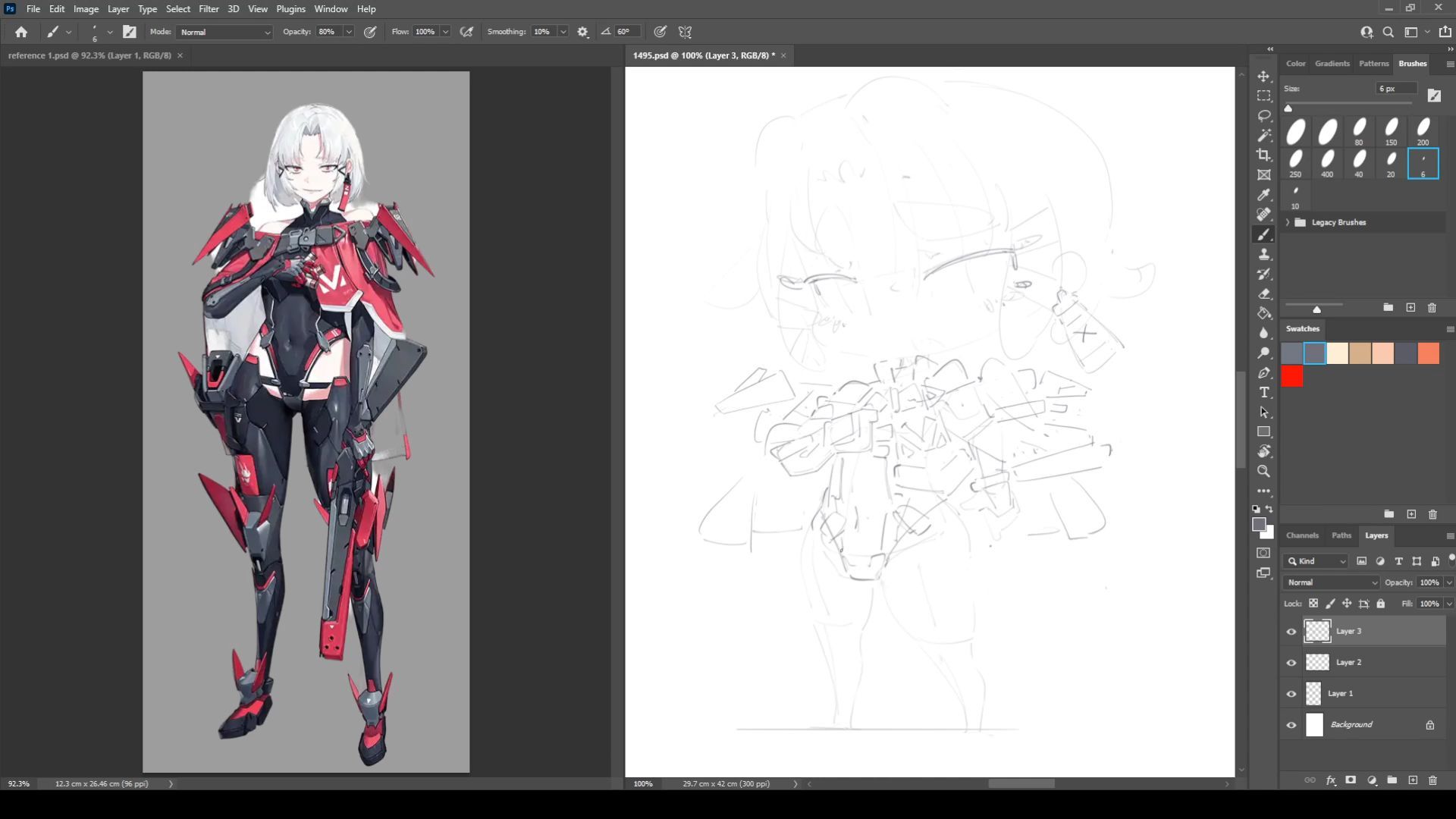The width and height of the screenshot is (1456, 819).
Task: Enable airbrush-style build-up effects
Action: [x=467, y=32]
